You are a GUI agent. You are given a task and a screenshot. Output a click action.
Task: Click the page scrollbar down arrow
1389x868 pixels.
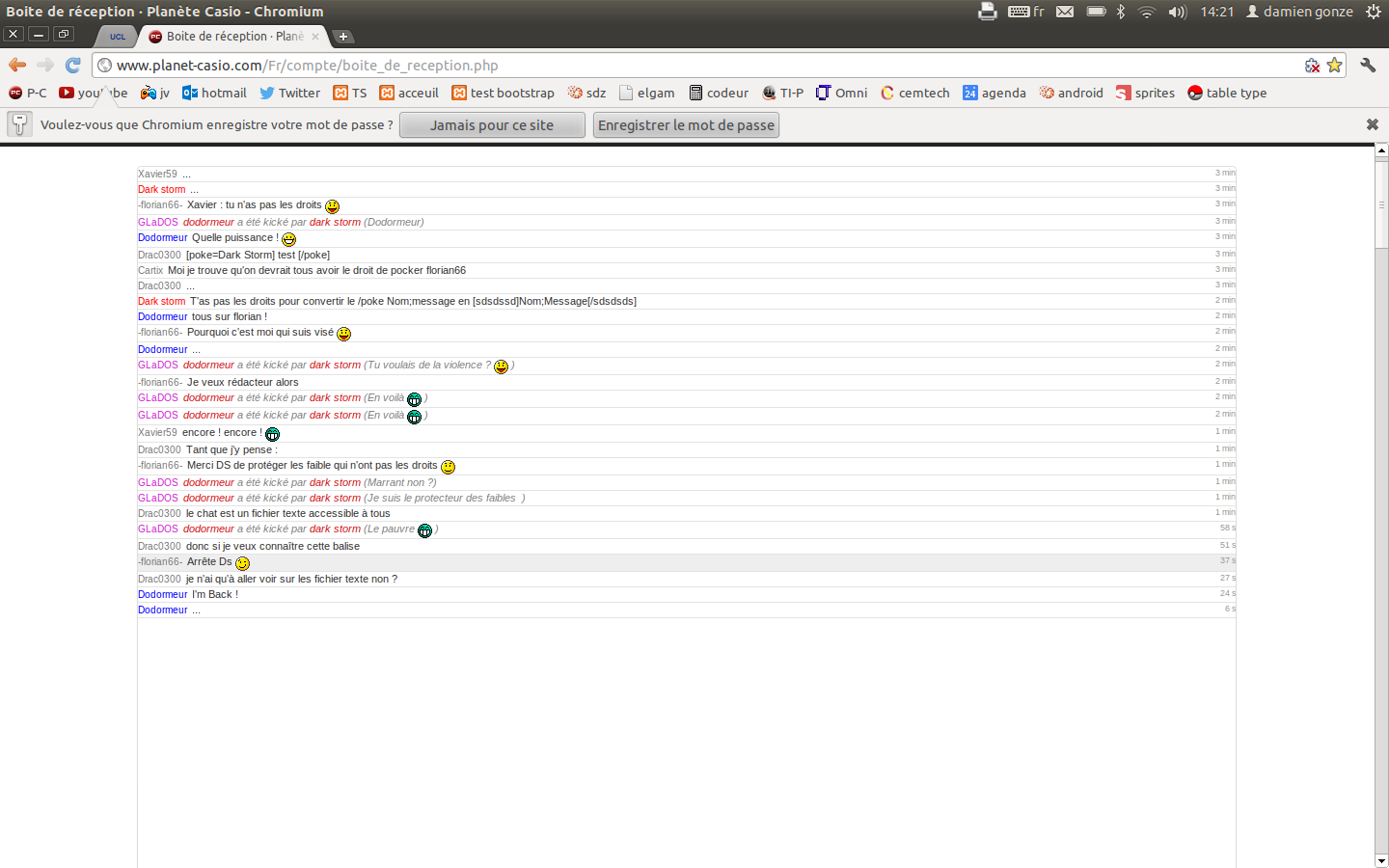click(1381, 860)
